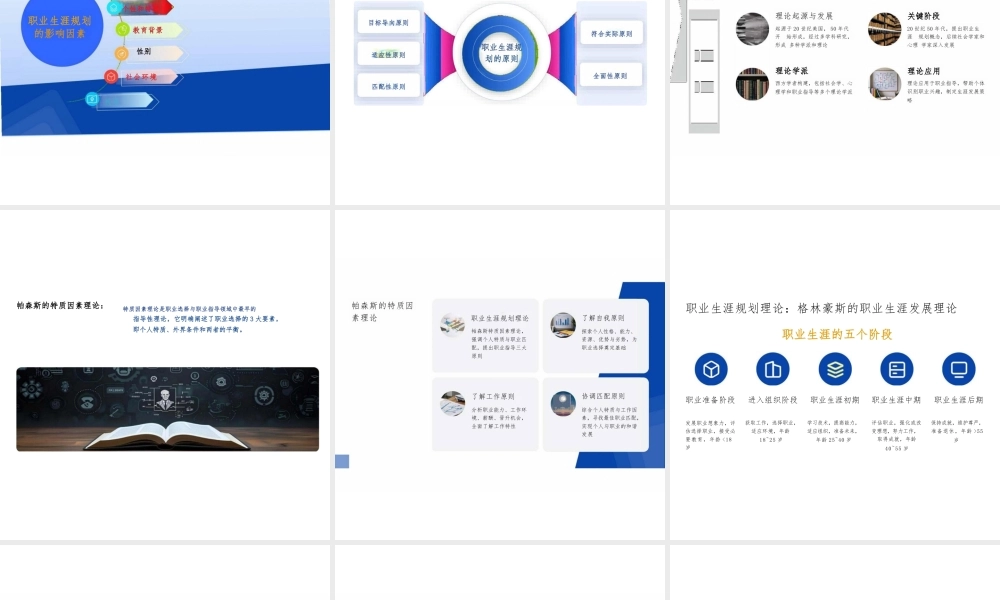Click the moon image in 协调匹配原则 card
Image resolution: width=1000 pixels, height=600 pixels.
point(563,404)
